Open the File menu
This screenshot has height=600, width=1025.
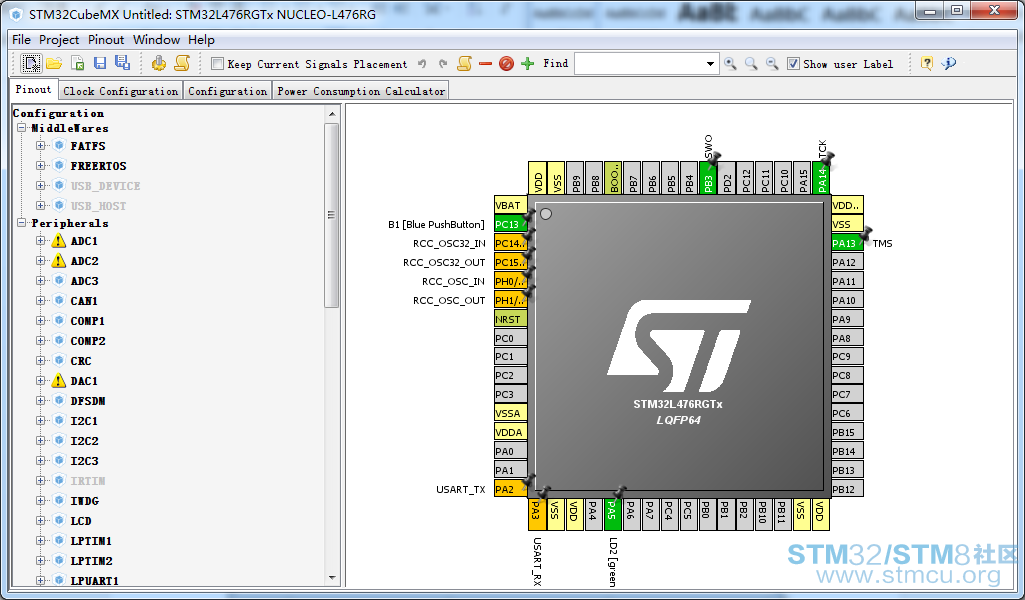tap(22, 40)
